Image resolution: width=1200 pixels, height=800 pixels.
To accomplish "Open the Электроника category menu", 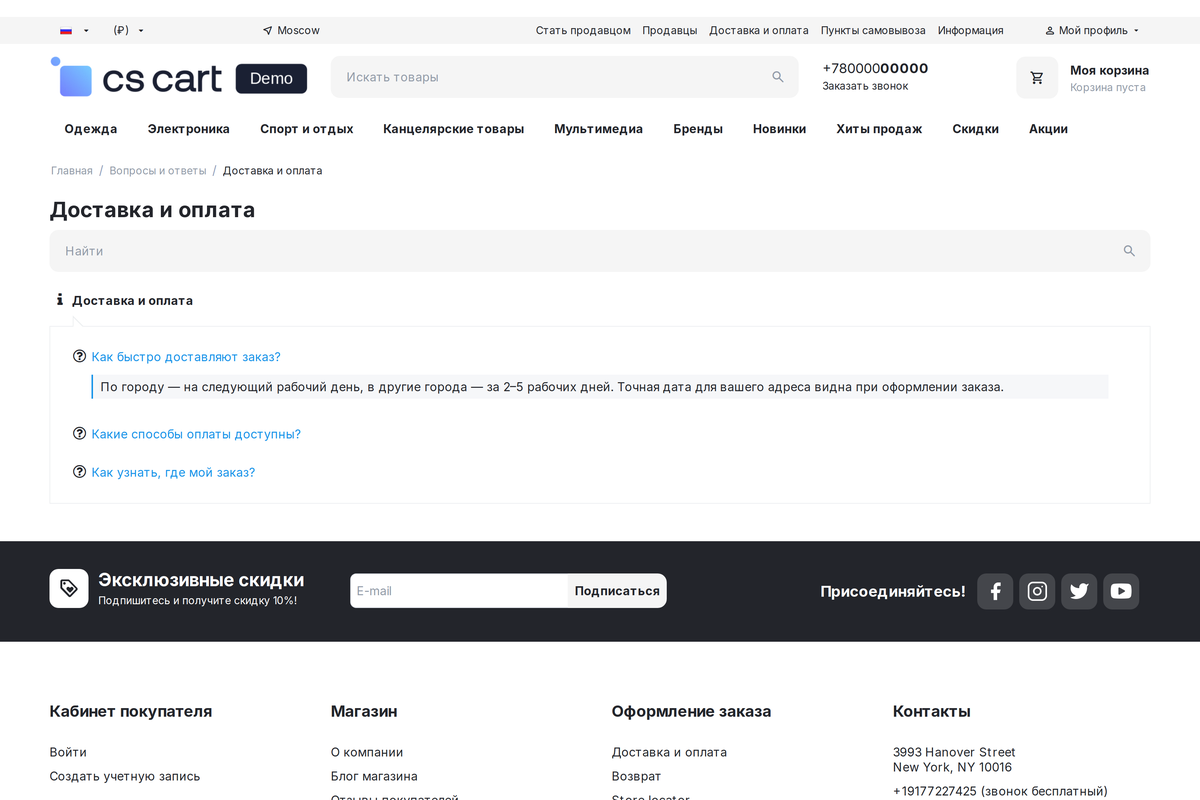I will (x=189, y=129).
